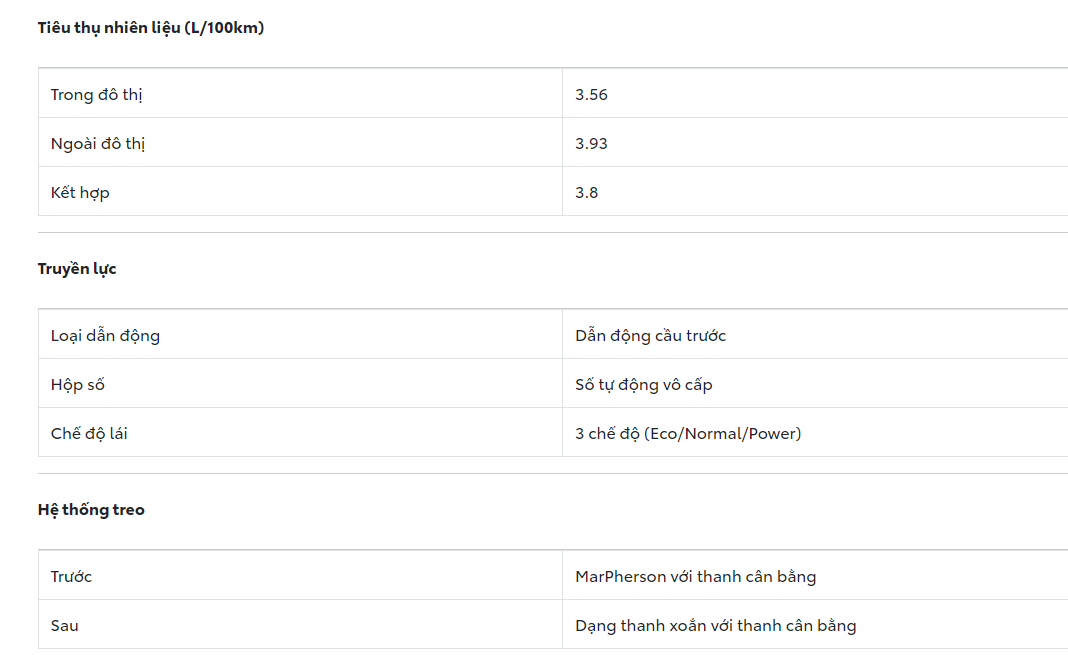
Task: Click the 3.93 fuel consumption value
Action: [591, 144]
